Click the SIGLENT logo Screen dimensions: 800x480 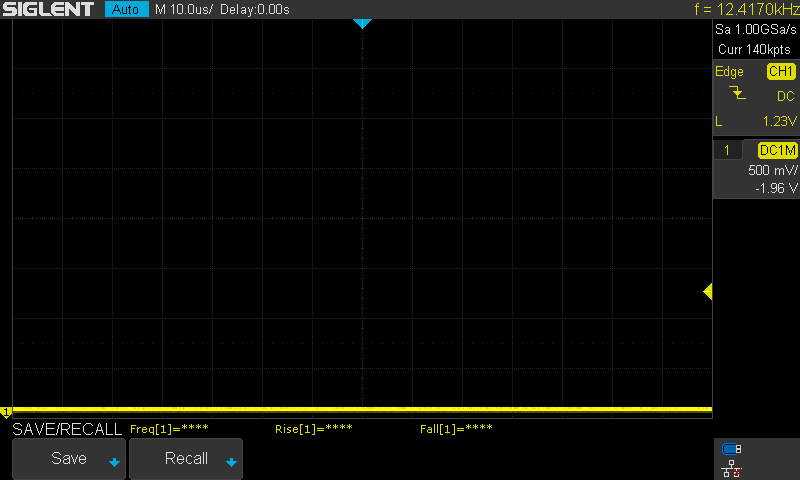pos(48,9)
